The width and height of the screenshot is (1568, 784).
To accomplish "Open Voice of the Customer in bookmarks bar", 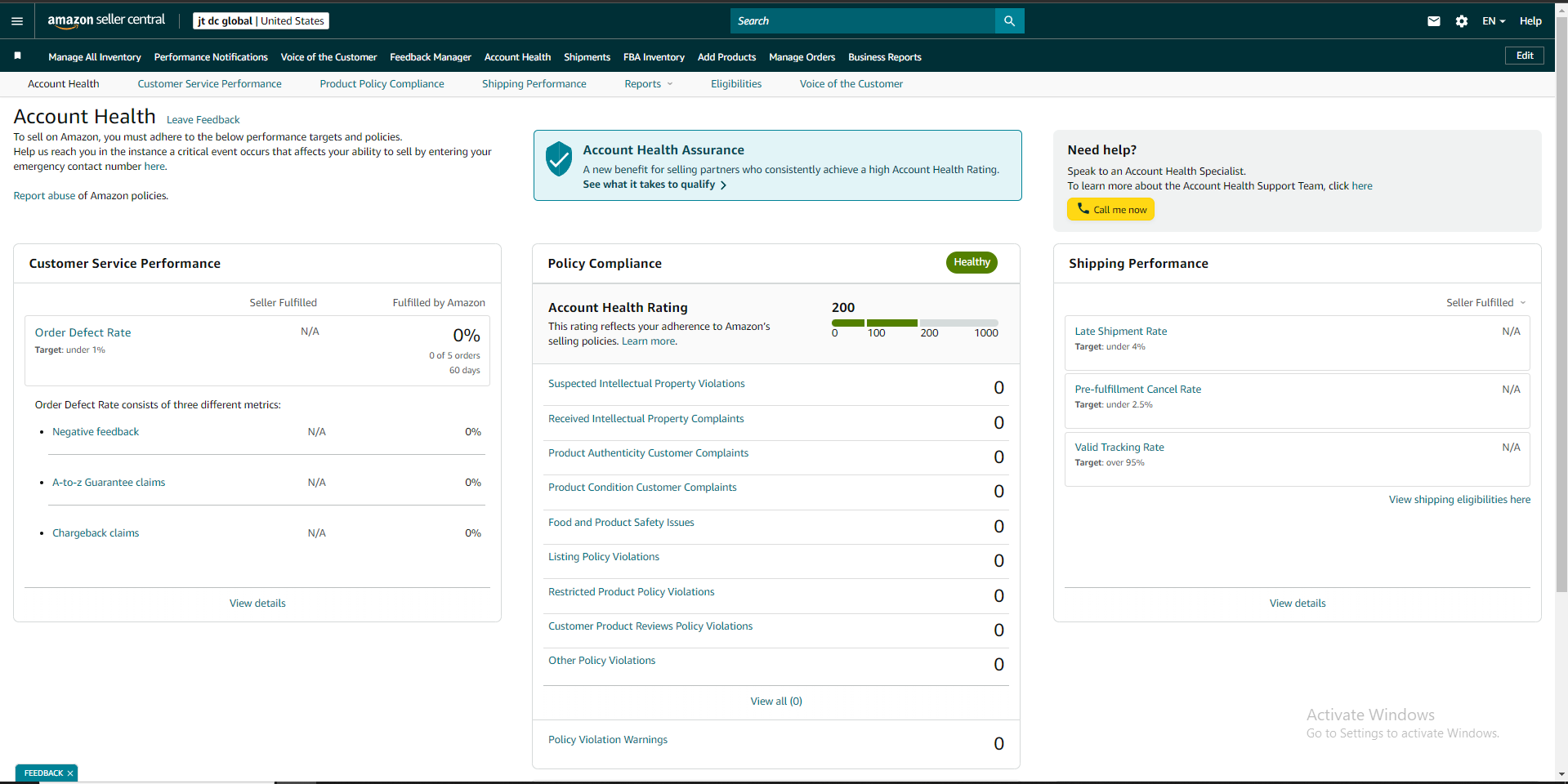I will pos(328,57).
